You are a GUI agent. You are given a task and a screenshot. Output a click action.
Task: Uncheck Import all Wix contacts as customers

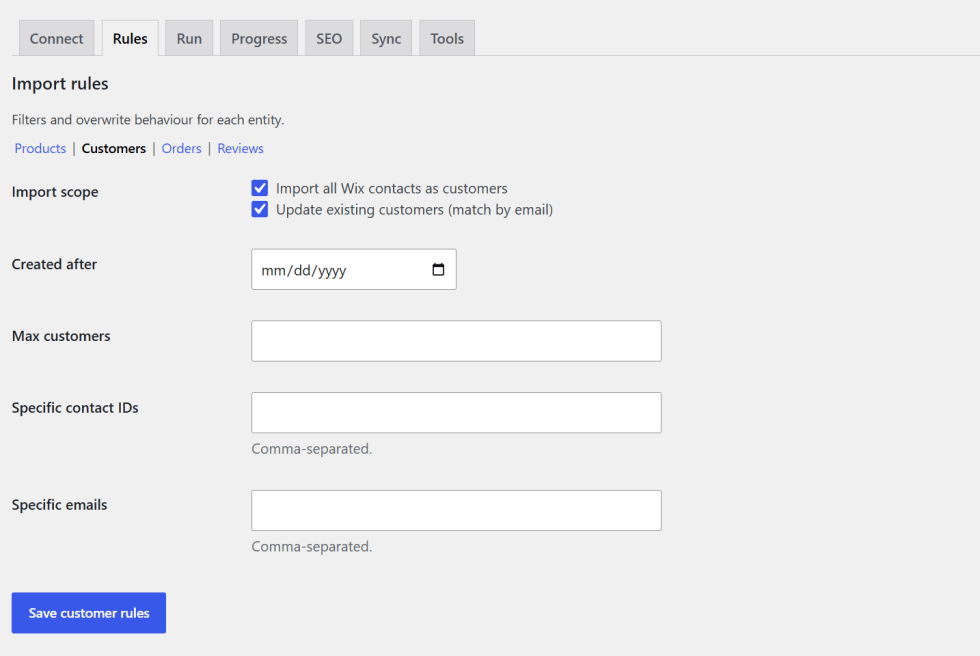[260, 188]
